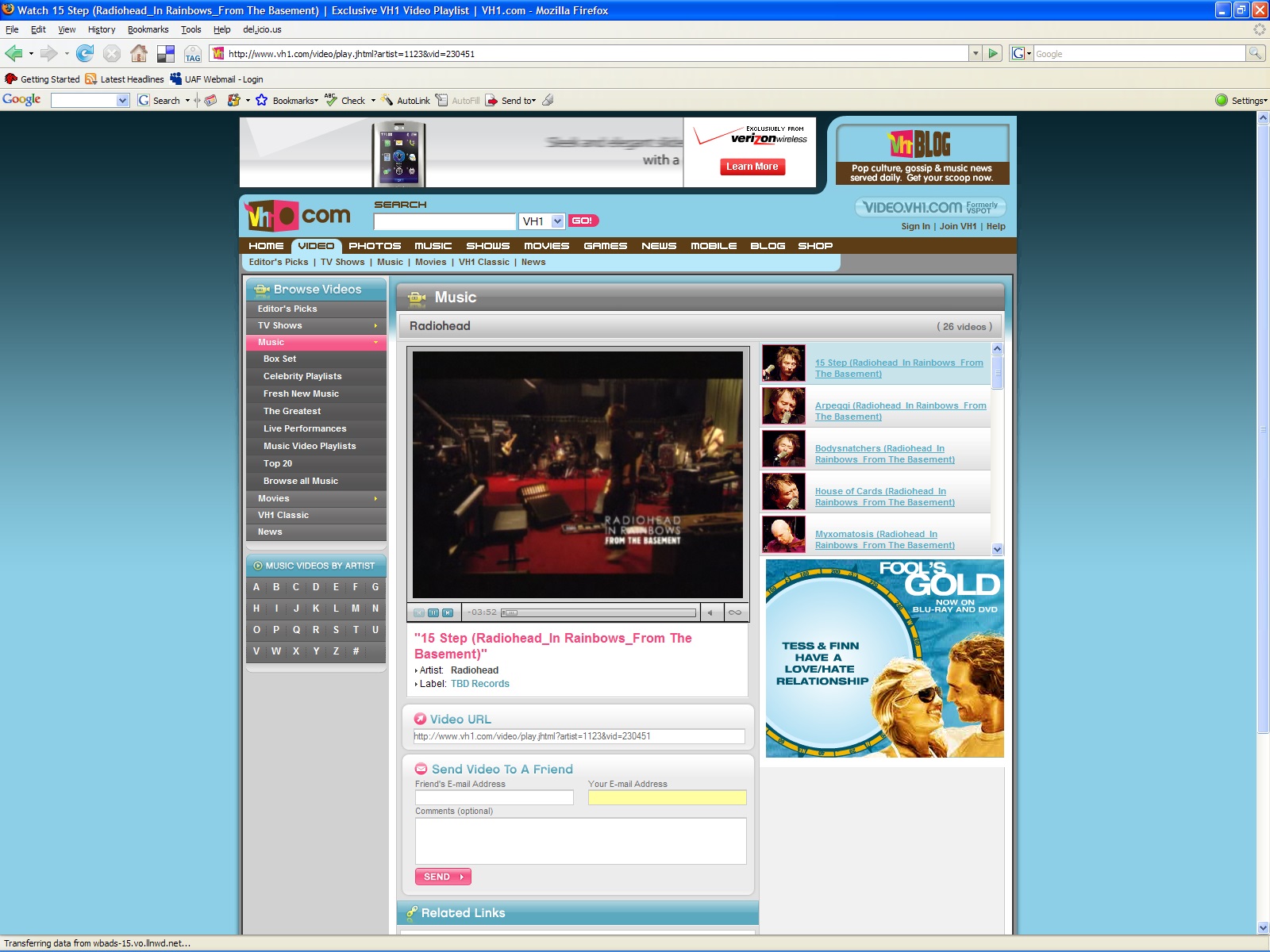
Task: Open the Bookmarks menu in menu bar
Action: click(148, 29)
